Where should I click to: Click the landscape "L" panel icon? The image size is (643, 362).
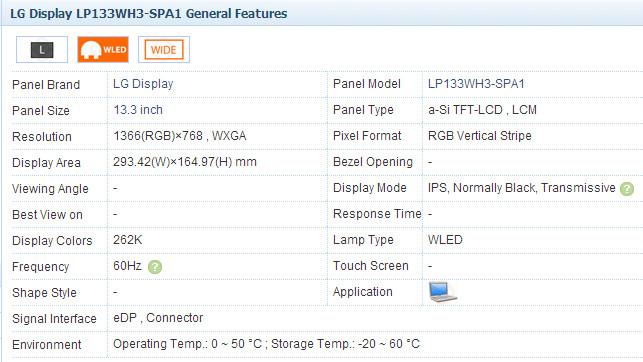click(x=42, y=50)
